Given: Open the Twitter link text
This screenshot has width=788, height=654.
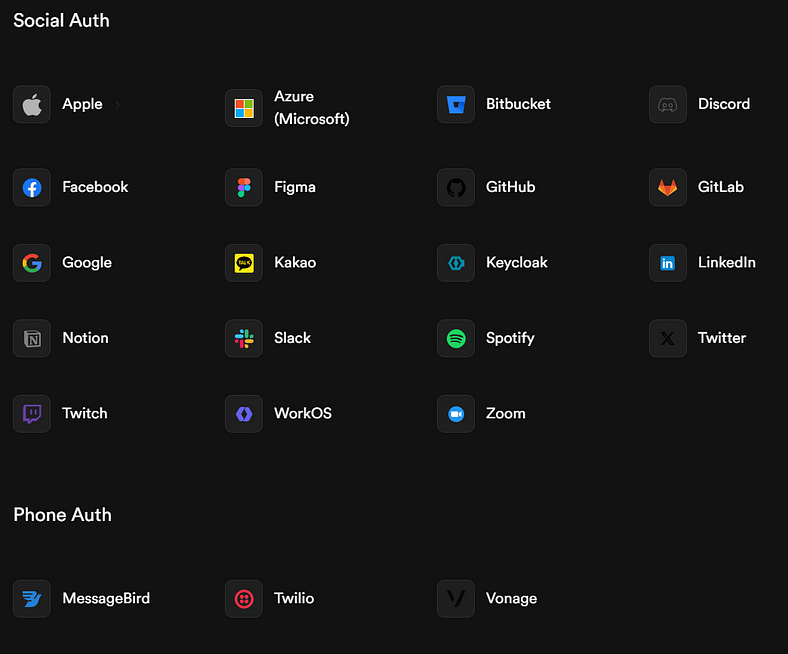Looking at the screenshot, I should (722, 338).
